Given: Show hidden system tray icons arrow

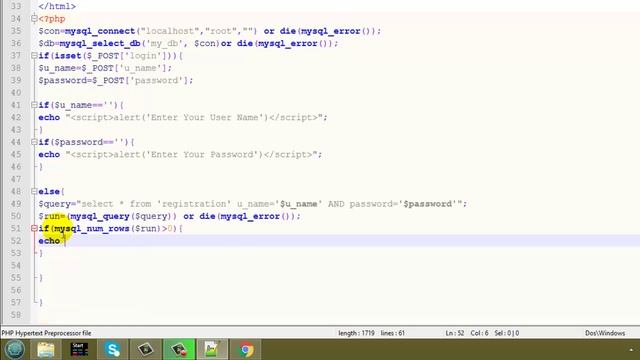Looking at the screenshot, I should click(631, 350).
